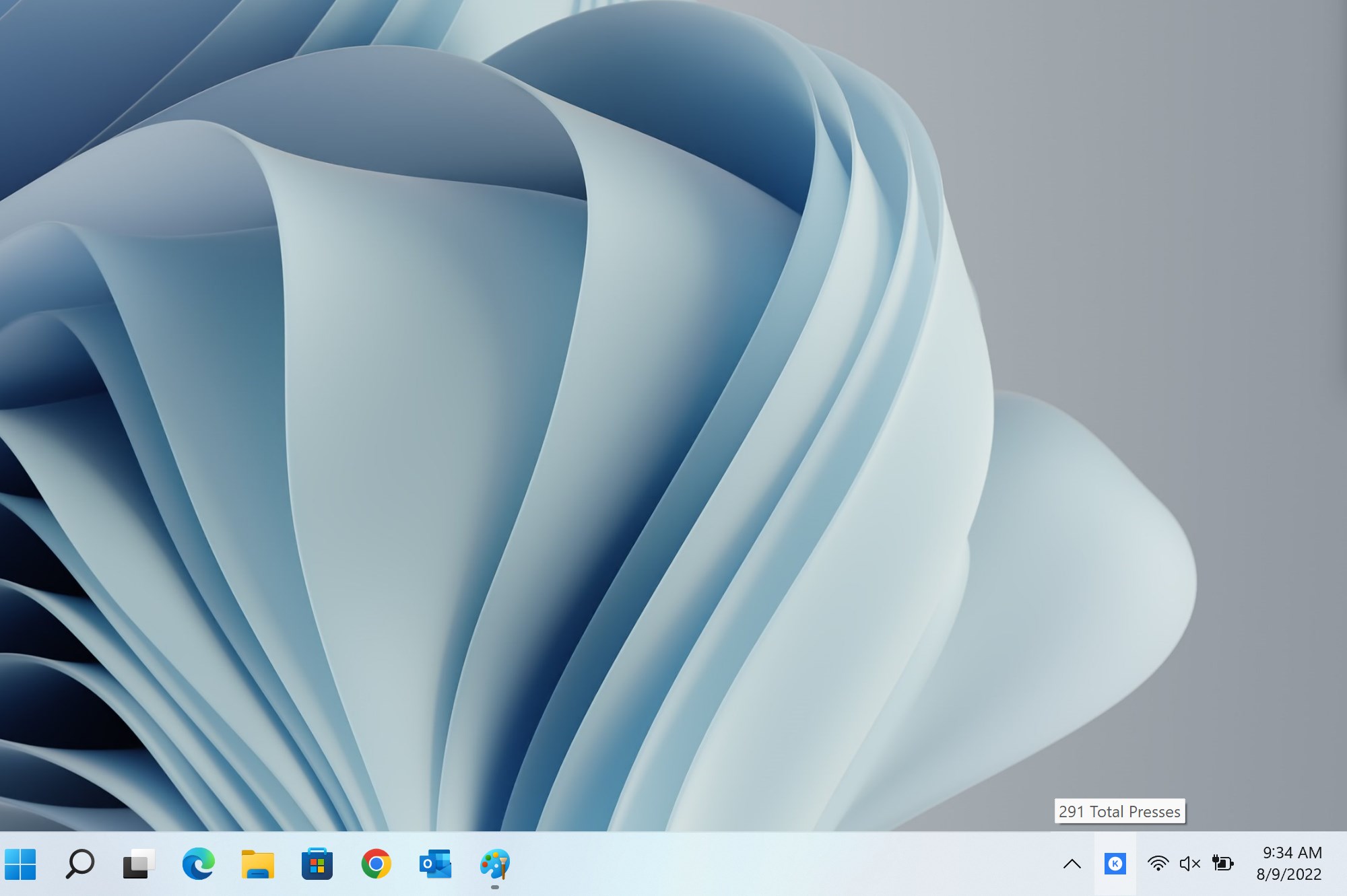Click the "291 Total Presses" tooltip
The height and width of the screenshot is (896, 1347).
[x=1119, y=812]
